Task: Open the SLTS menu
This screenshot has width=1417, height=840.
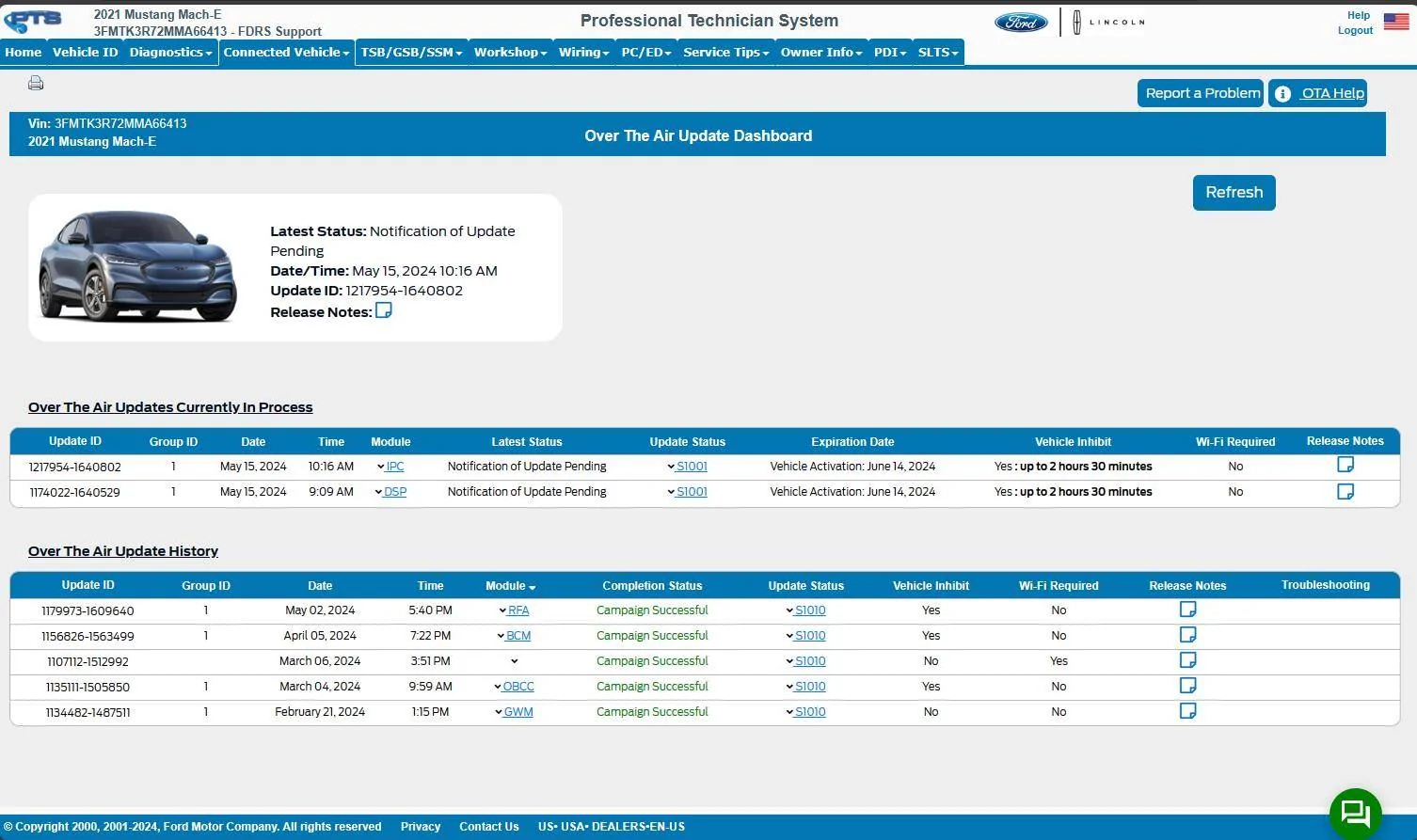Action: 938,53
